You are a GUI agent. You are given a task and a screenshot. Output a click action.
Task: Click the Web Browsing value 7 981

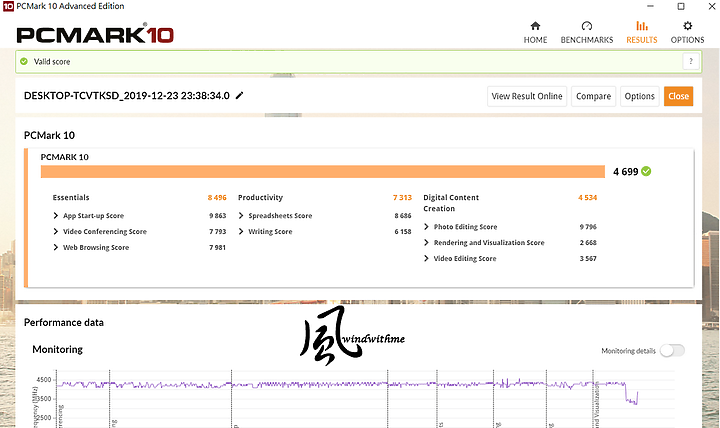(x=218, y=247)
